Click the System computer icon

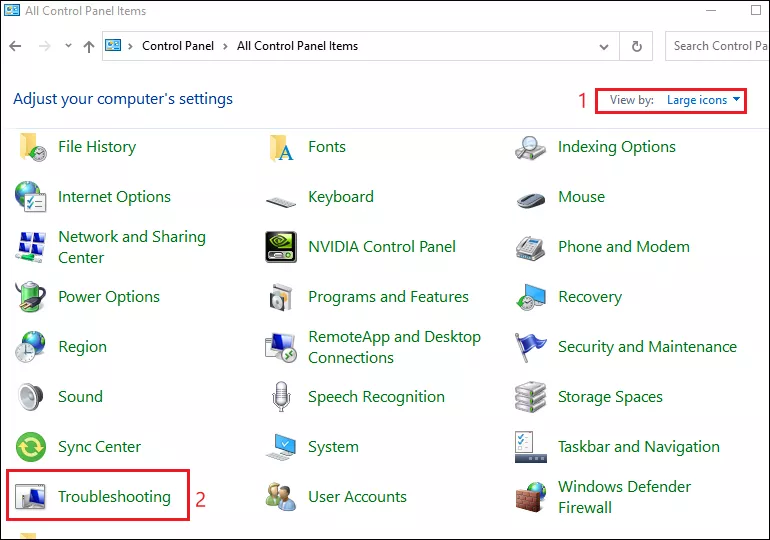pos(281,447)
